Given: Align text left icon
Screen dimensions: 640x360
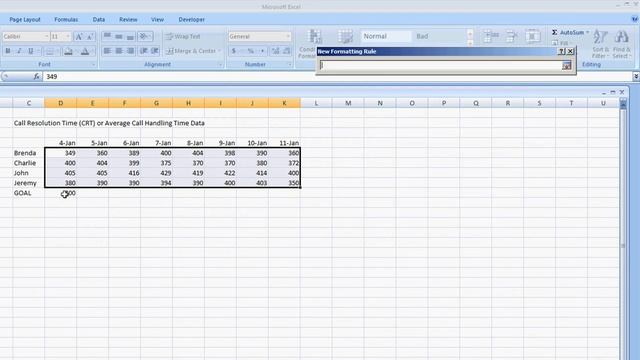Looking at the screenshot, I should point(107,51).
